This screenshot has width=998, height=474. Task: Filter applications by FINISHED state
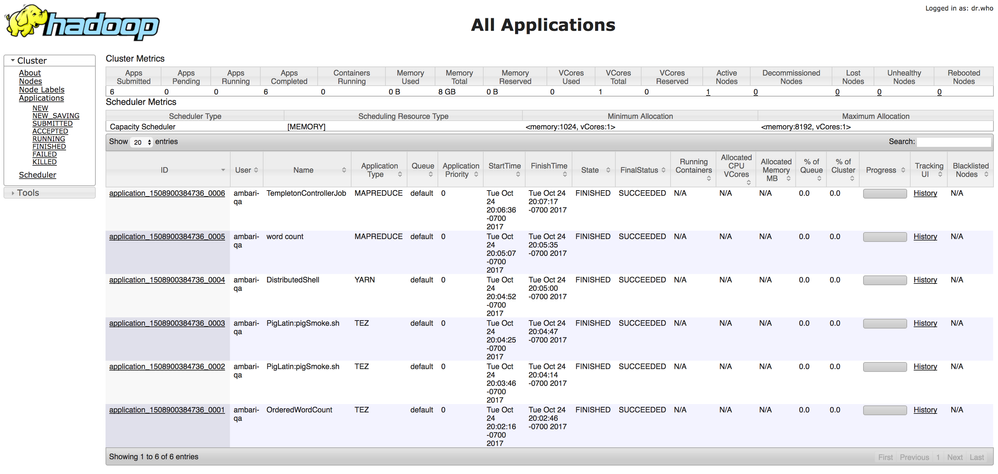pos(50,147)
